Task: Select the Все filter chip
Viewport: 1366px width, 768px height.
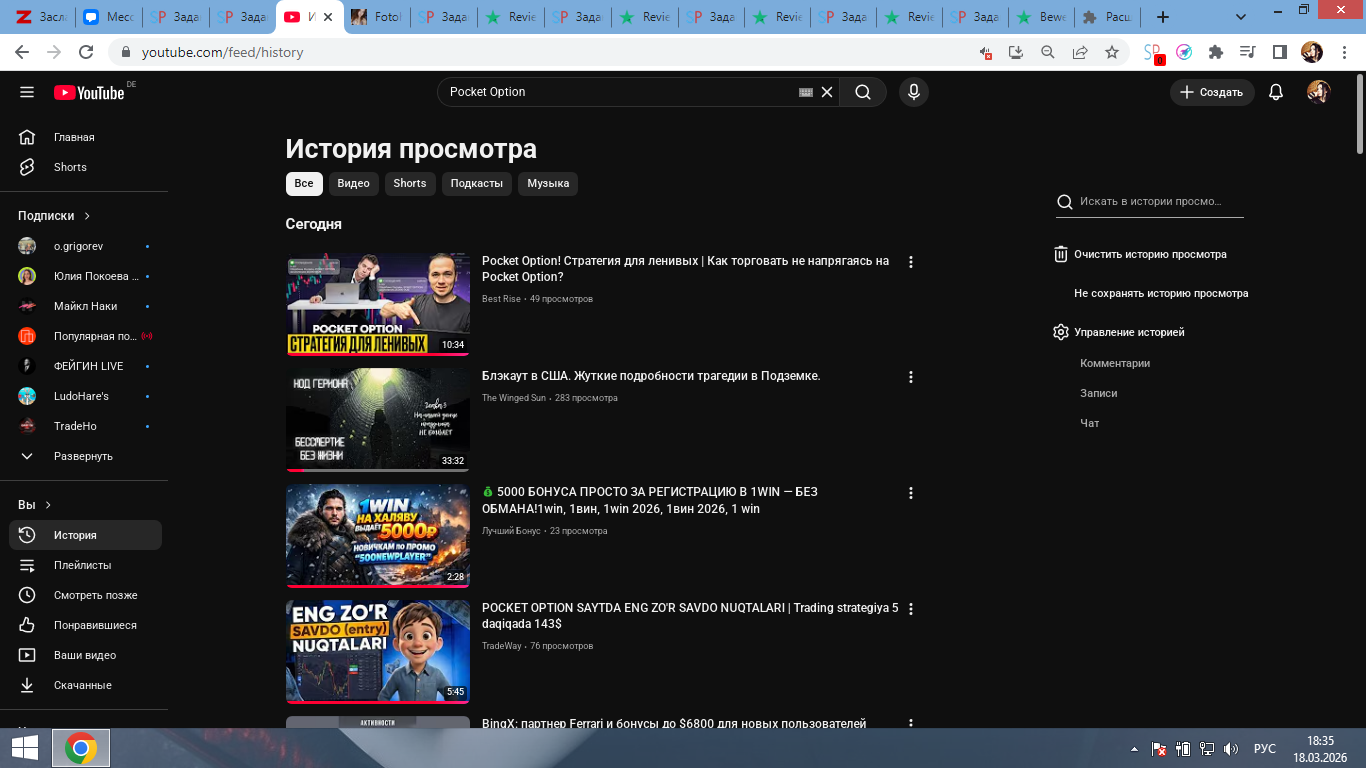Action: click(x=304, y=183)
